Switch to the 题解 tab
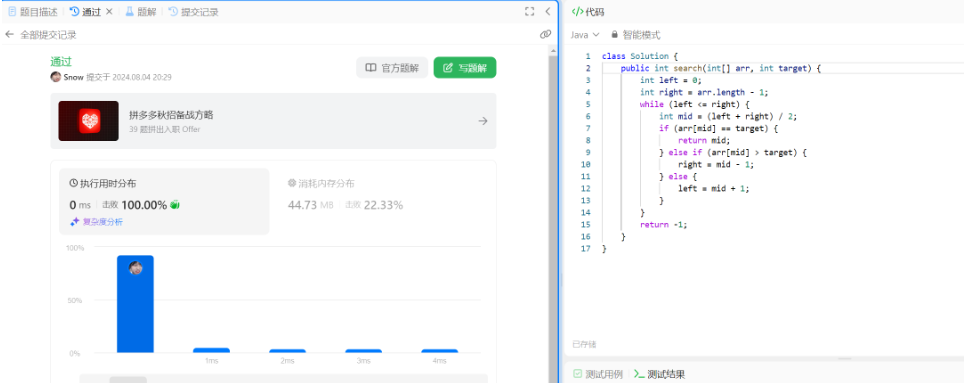This screenshot has height=383, width=970. coord(141,12)
